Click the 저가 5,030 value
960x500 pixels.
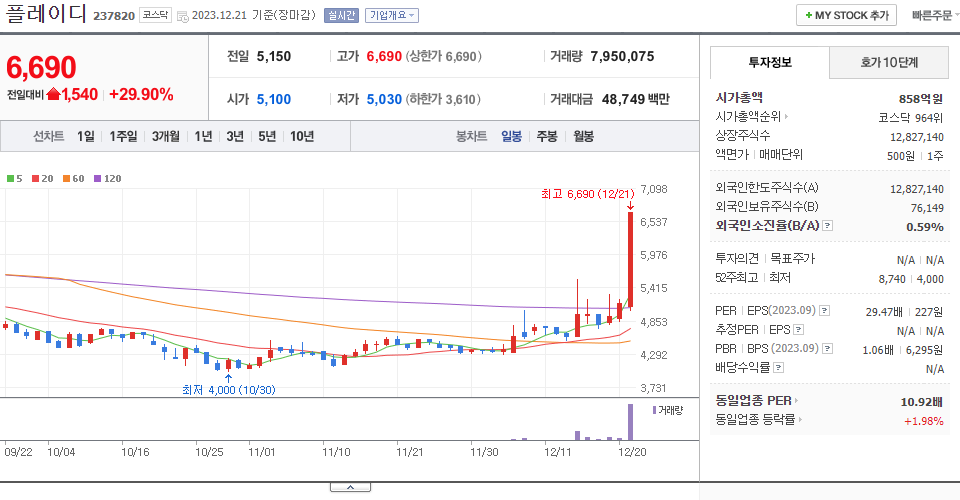click(x=384, y=99)
